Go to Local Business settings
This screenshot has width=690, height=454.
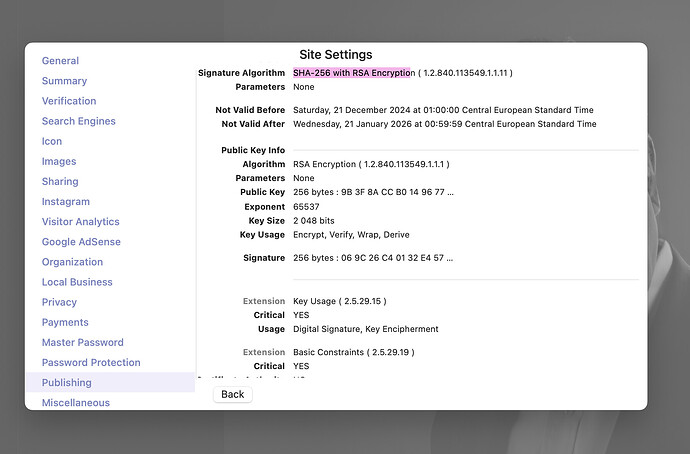[x=77, y=282]
